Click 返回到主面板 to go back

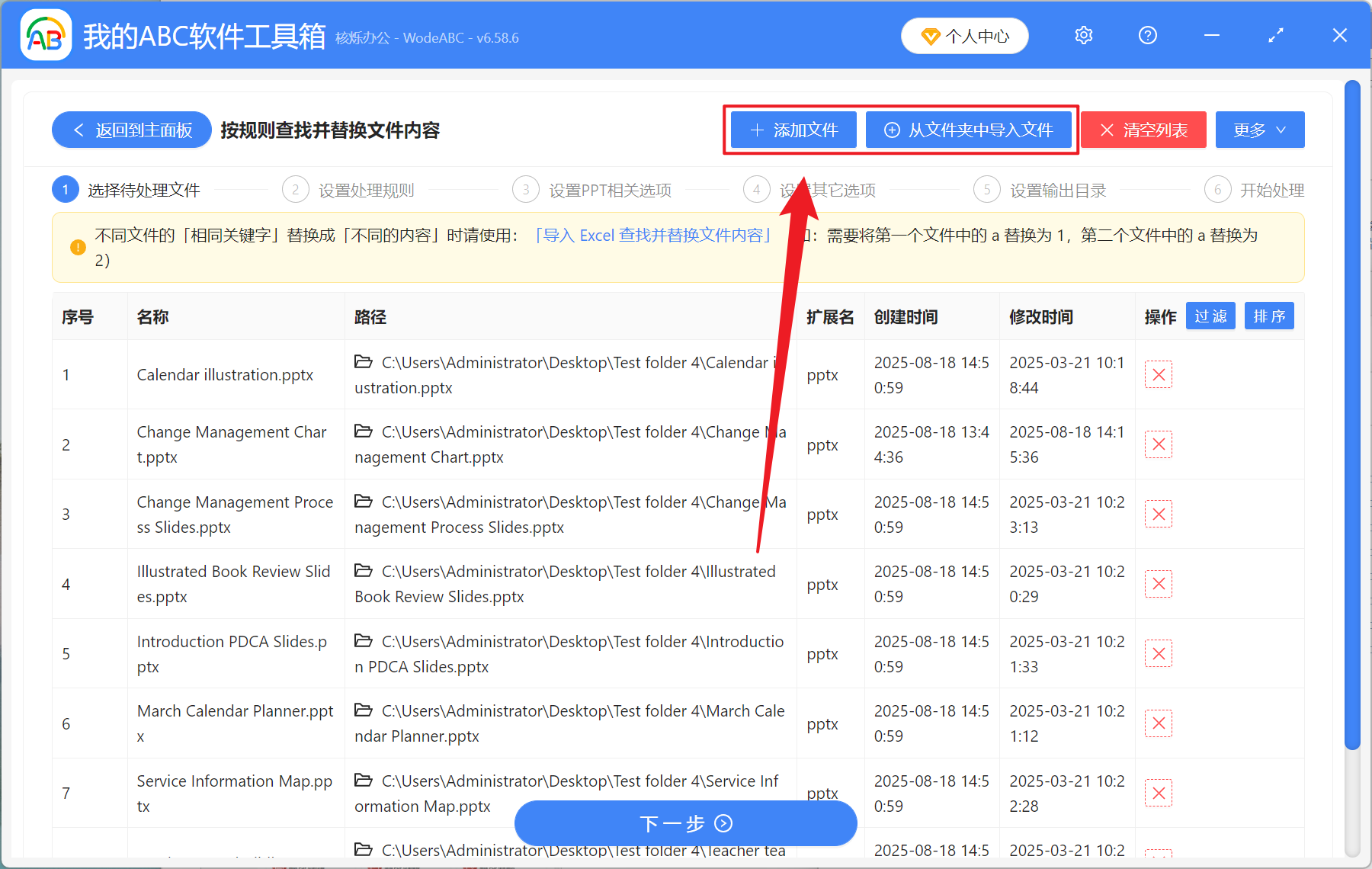click(x=131, y=130)
